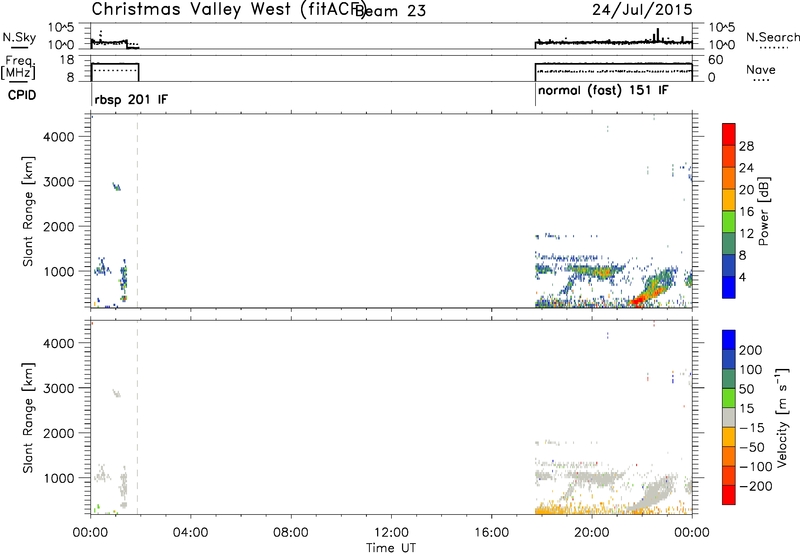Click the "normal (fast) 151 IF" mode label
The image size is (800, 554).
coord(603,91)
